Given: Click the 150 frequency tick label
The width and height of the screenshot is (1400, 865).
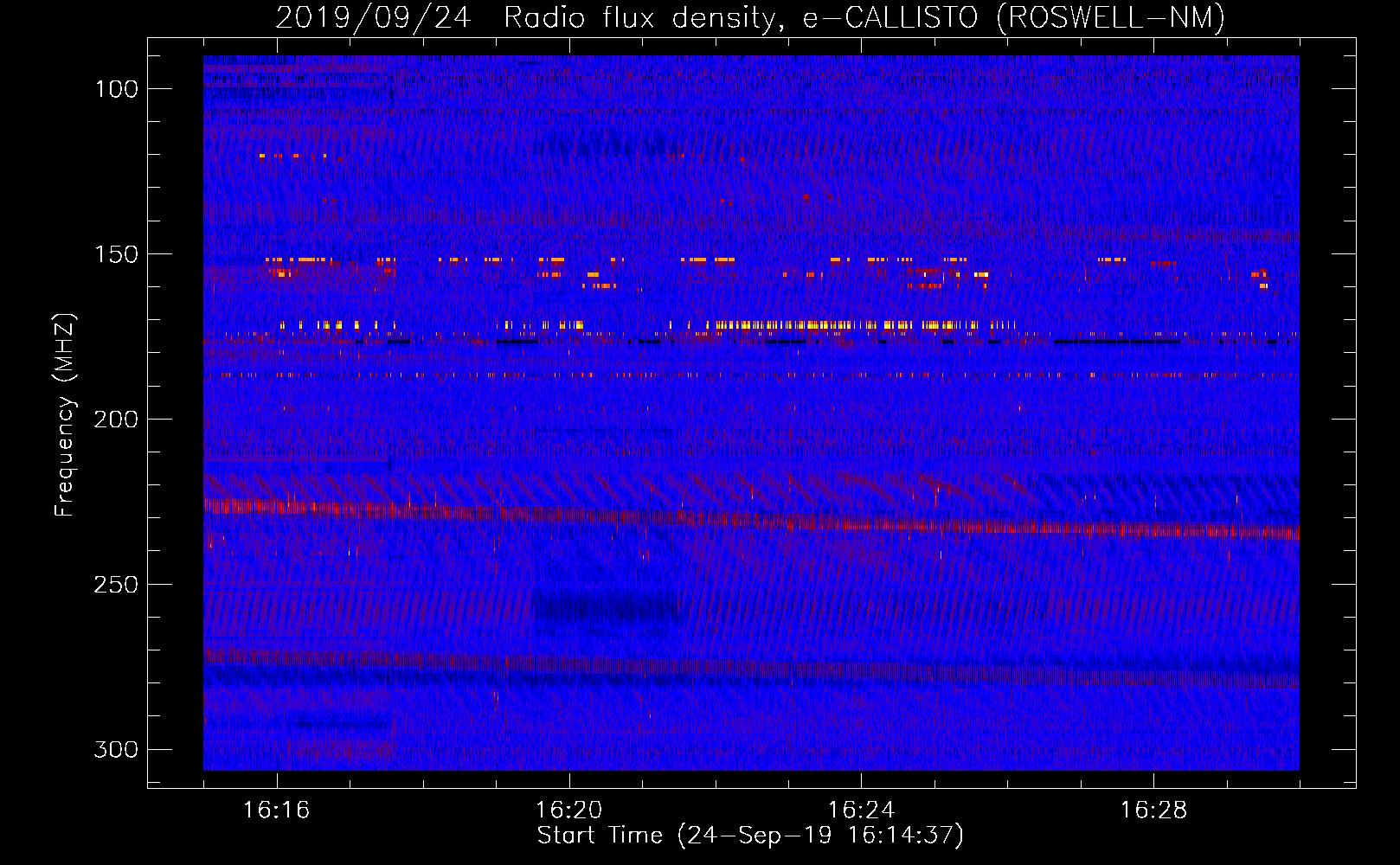Looking at the screenshot, I should pos(117,254).
